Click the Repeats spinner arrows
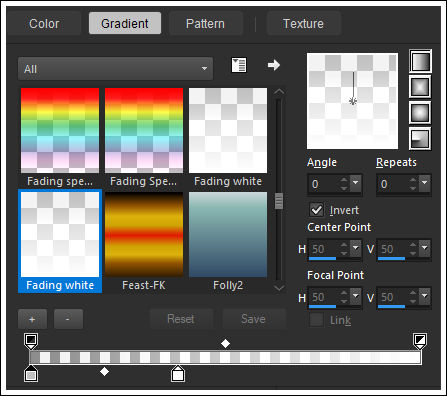The image size is (447, 396). coord(413,184)
